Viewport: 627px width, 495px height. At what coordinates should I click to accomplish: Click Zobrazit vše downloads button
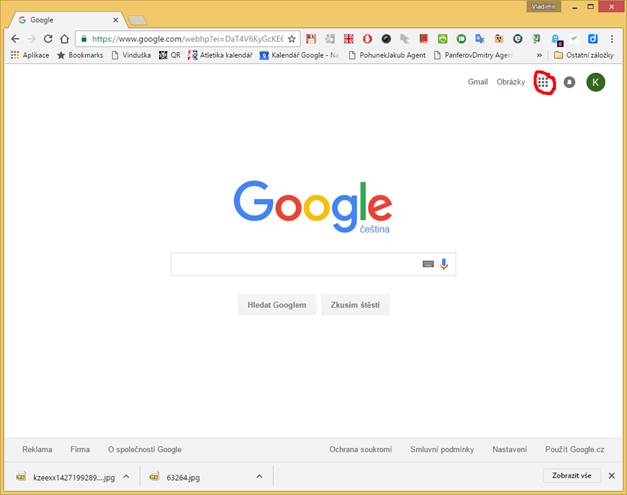[x=571, y=475]
